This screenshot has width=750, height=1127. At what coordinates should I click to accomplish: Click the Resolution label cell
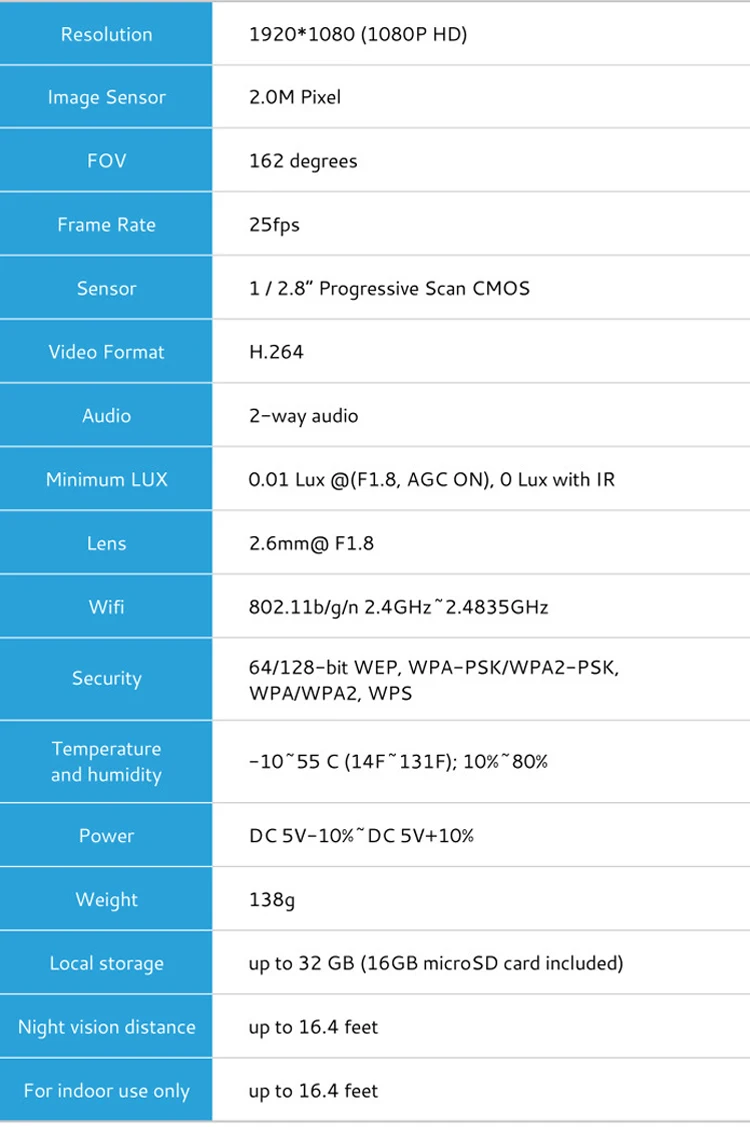point(106,34)
